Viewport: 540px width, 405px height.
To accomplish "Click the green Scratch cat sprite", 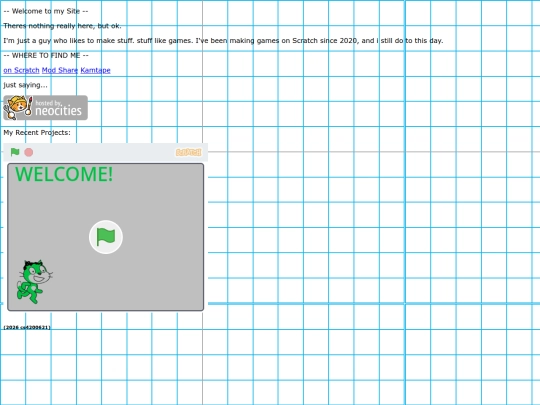I will pos(34,282).
